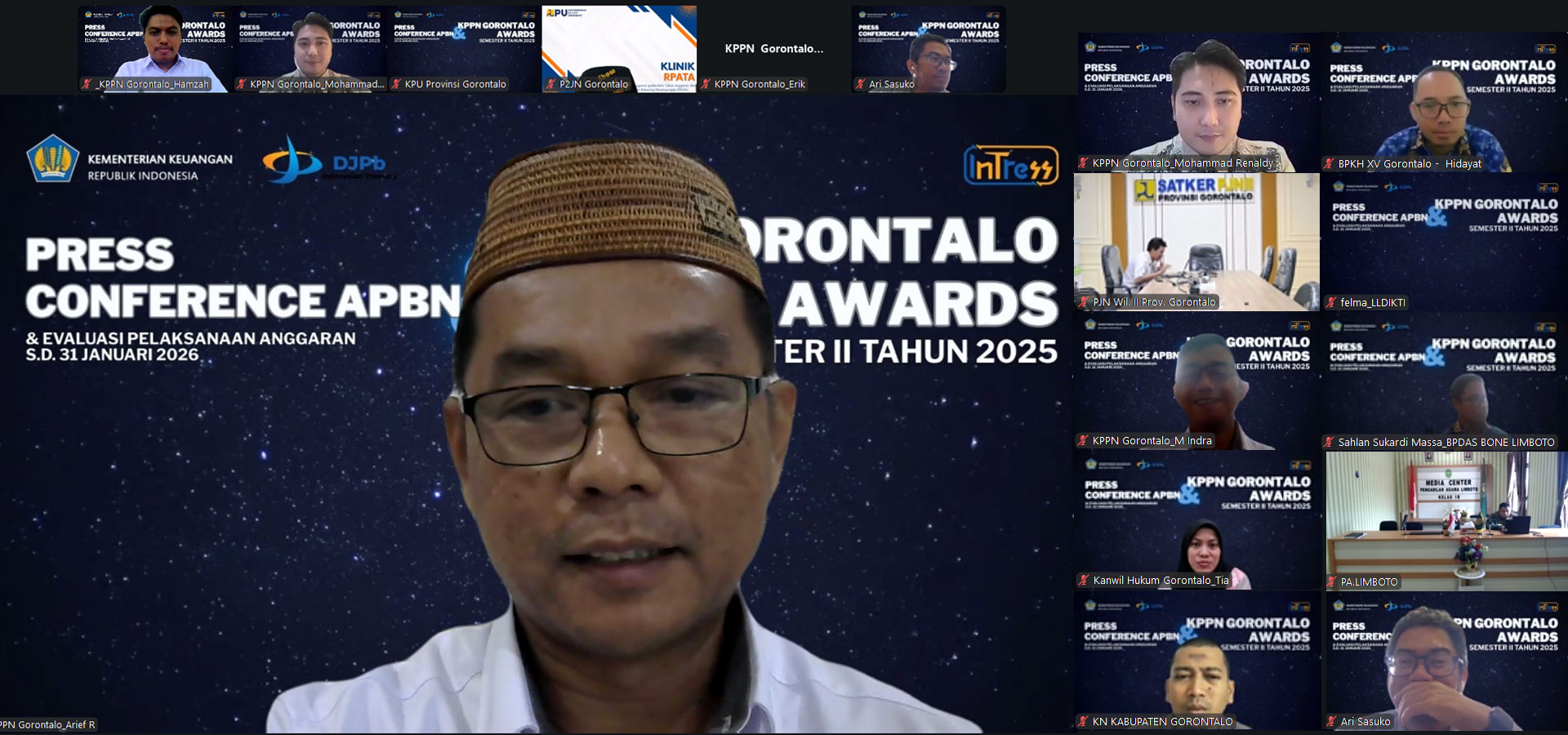The width and height of the screenshot is (1568, 735).
Task: Click muted mic icon for PJN Wil. II Prov. Gorontalo
Action: 1085,302
